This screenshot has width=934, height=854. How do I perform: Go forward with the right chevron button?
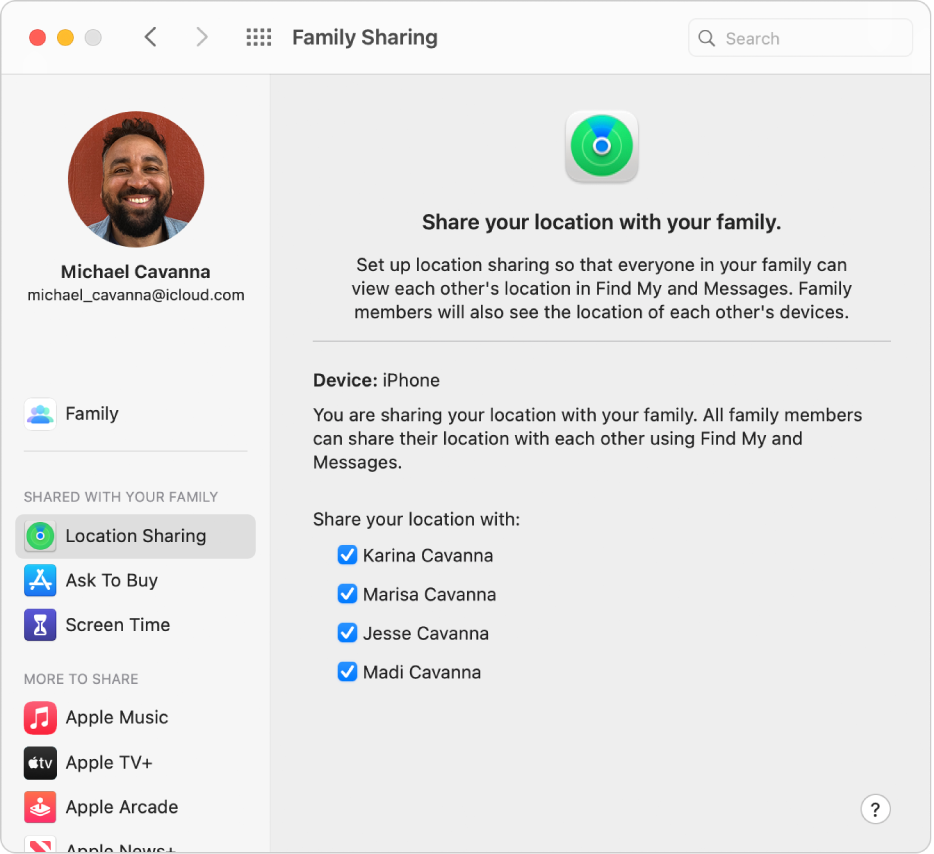click(x=202, y=37)
